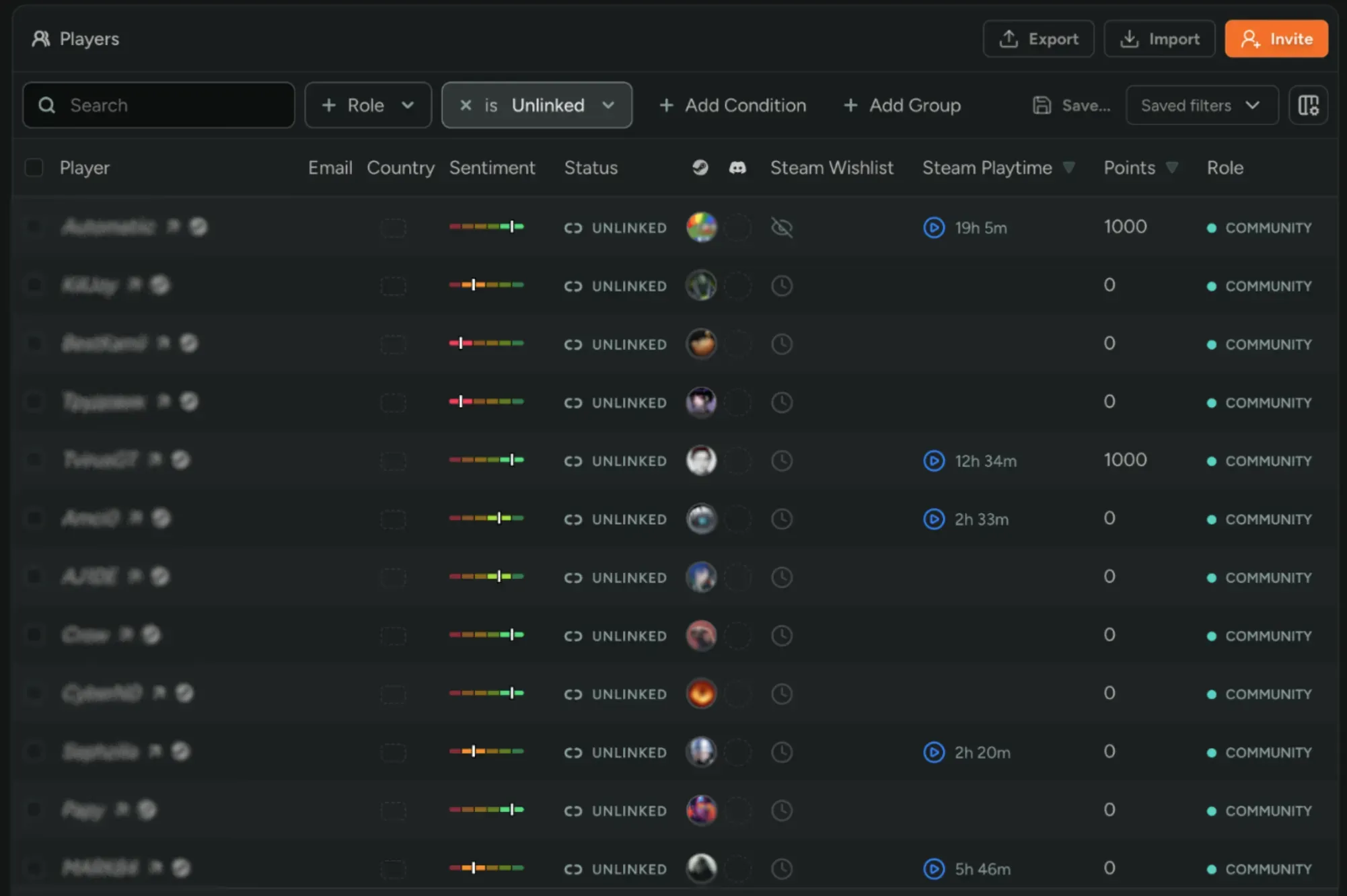Click play icon beside 12h 34m
This screenshot has height=896, width=1347.
tap(934, 461)
